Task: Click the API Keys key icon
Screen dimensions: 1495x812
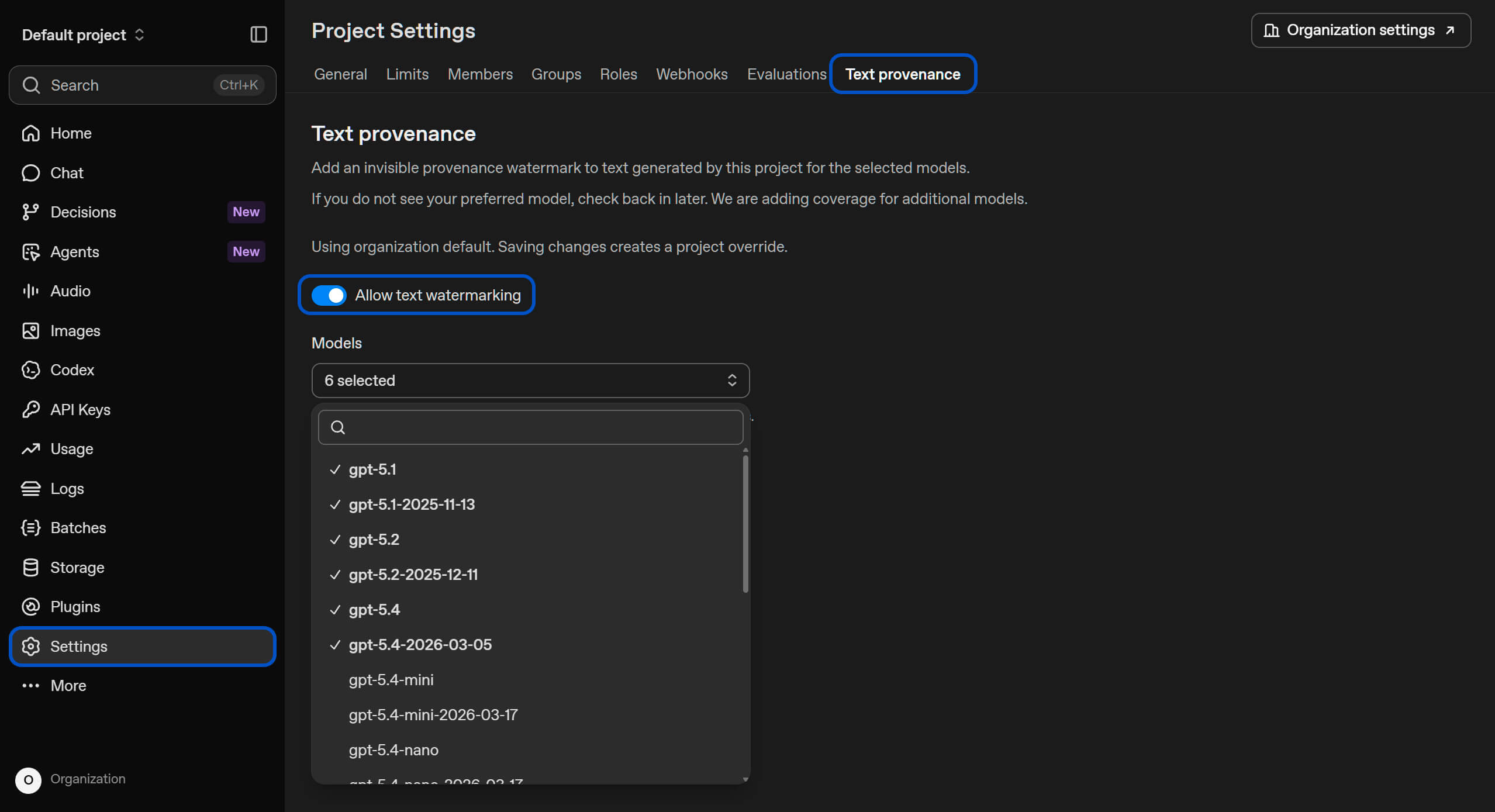Action: coord(30,410)
